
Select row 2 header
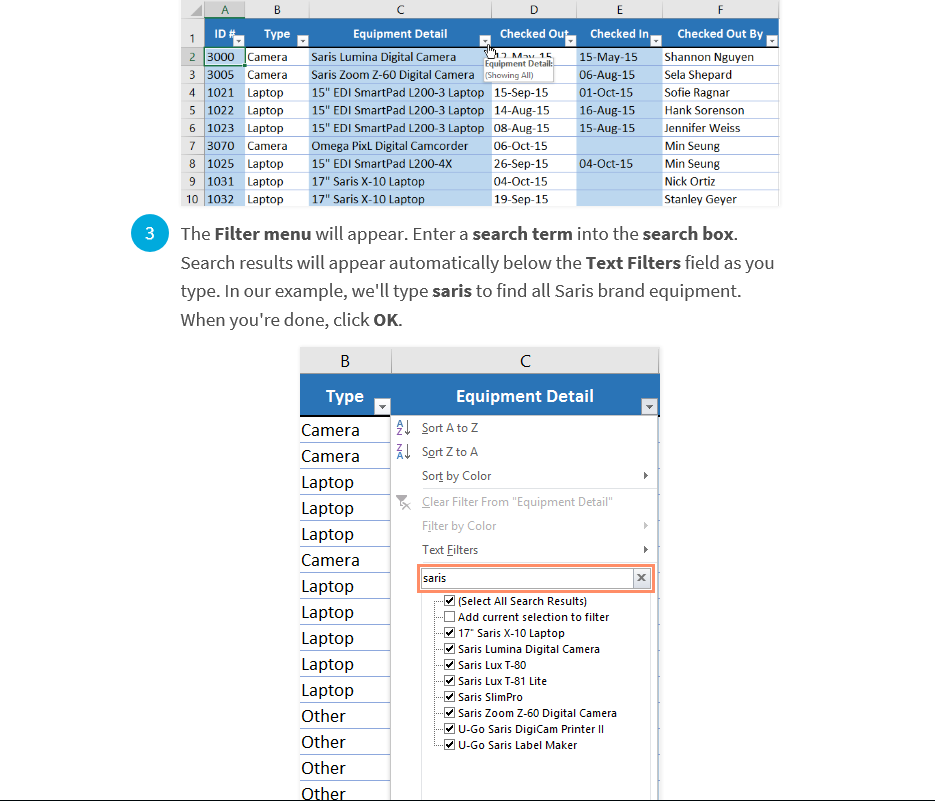192,57
